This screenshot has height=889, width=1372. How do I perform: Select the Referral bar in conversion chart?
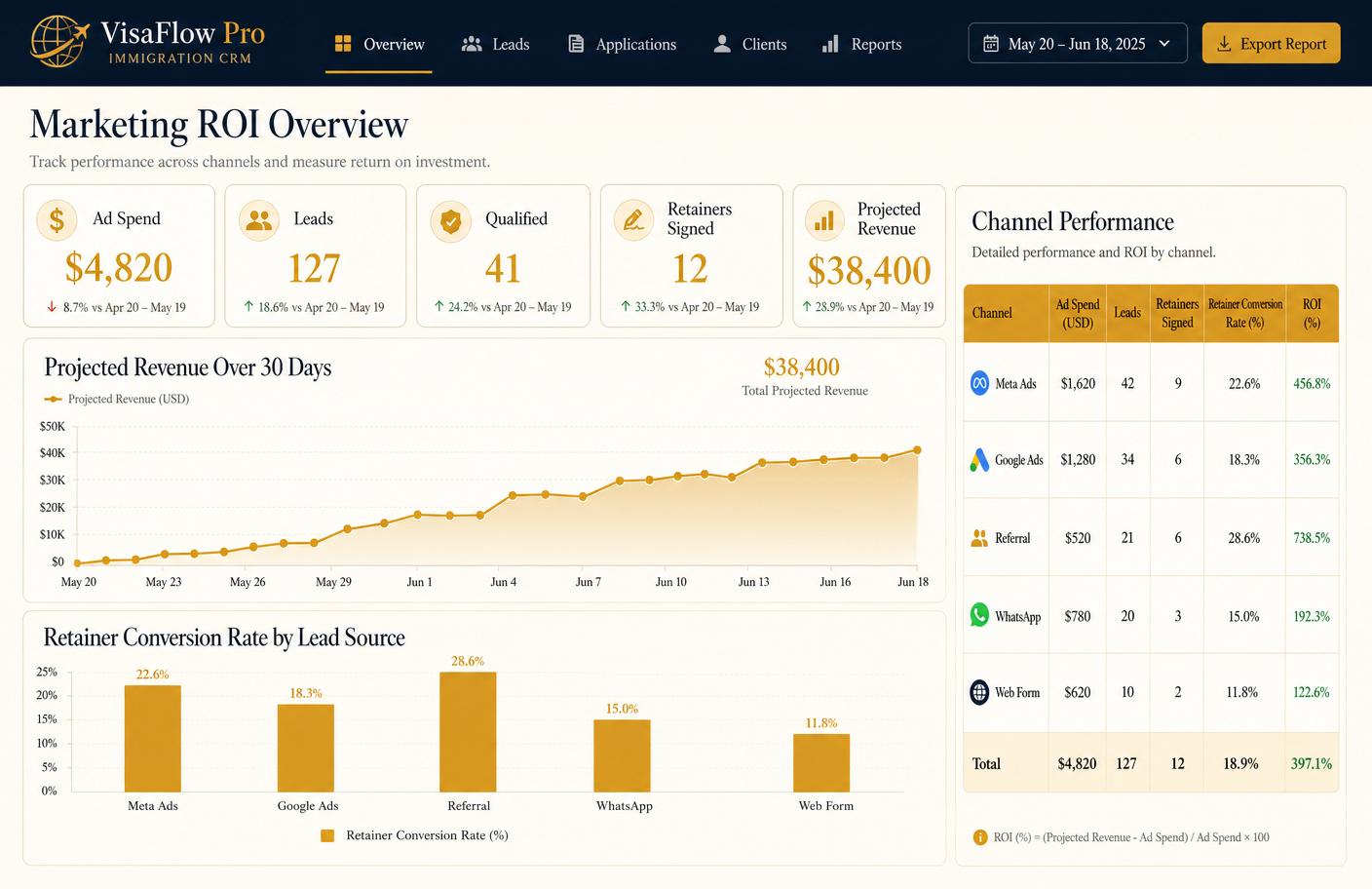(x=468, y=731)
